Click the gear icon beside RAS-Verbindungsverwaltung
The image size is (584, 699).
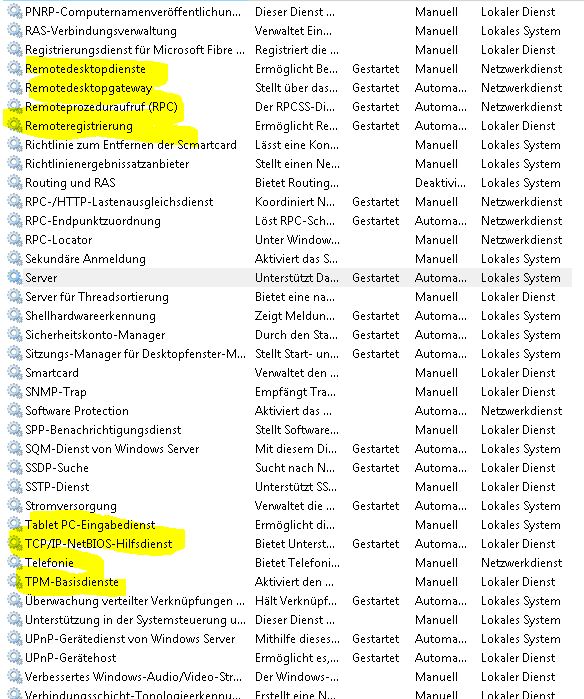(x=14, y=31)
